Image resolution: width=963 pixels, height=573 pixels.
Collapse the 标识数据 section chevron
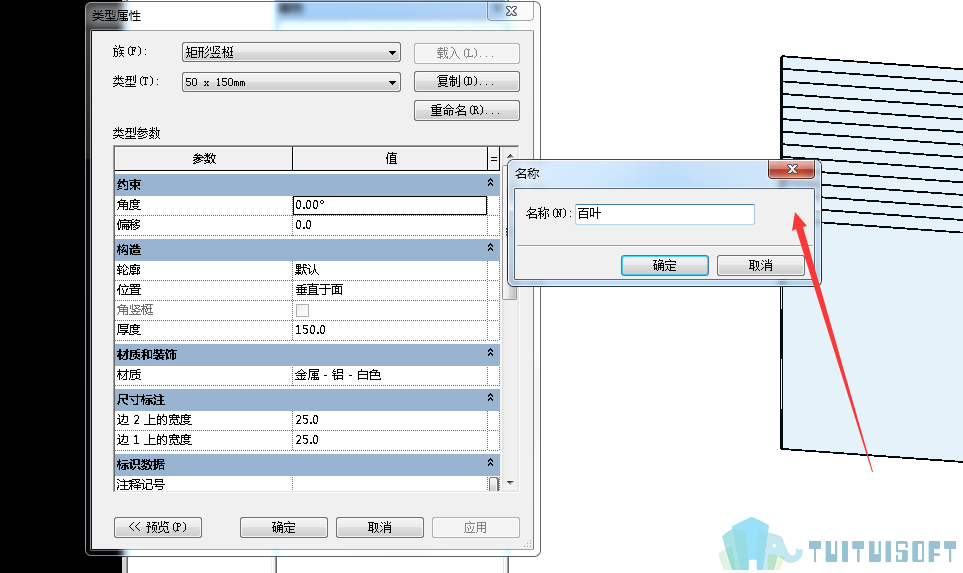(x=490, y=463)
